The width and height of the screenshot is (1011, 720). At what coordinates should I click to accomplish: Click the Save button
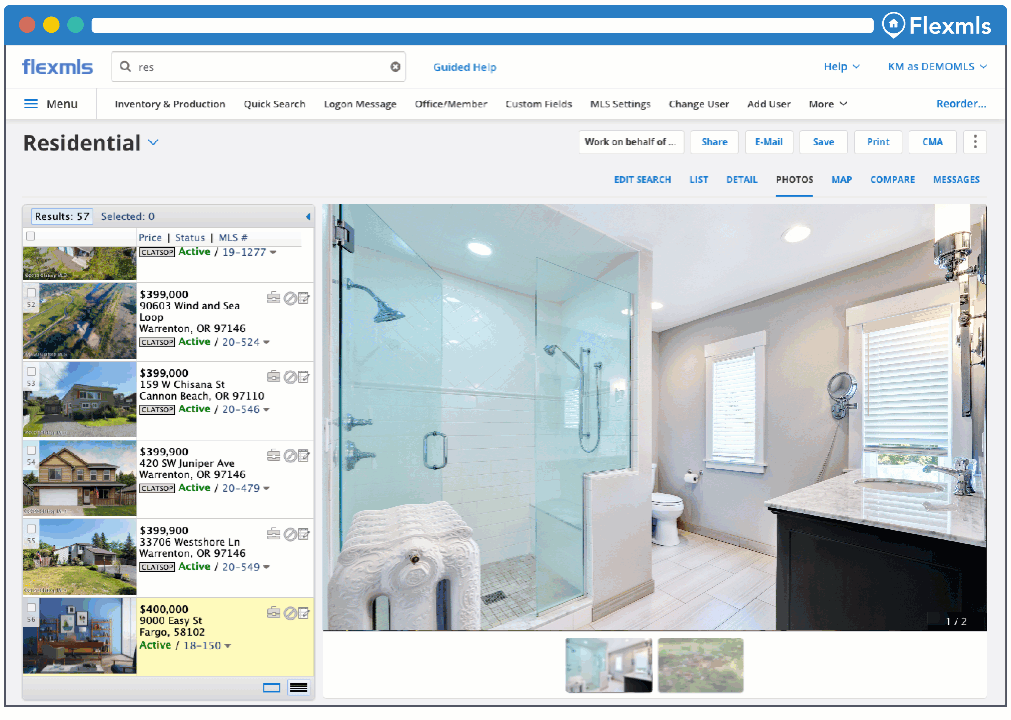tap(823, 142)
